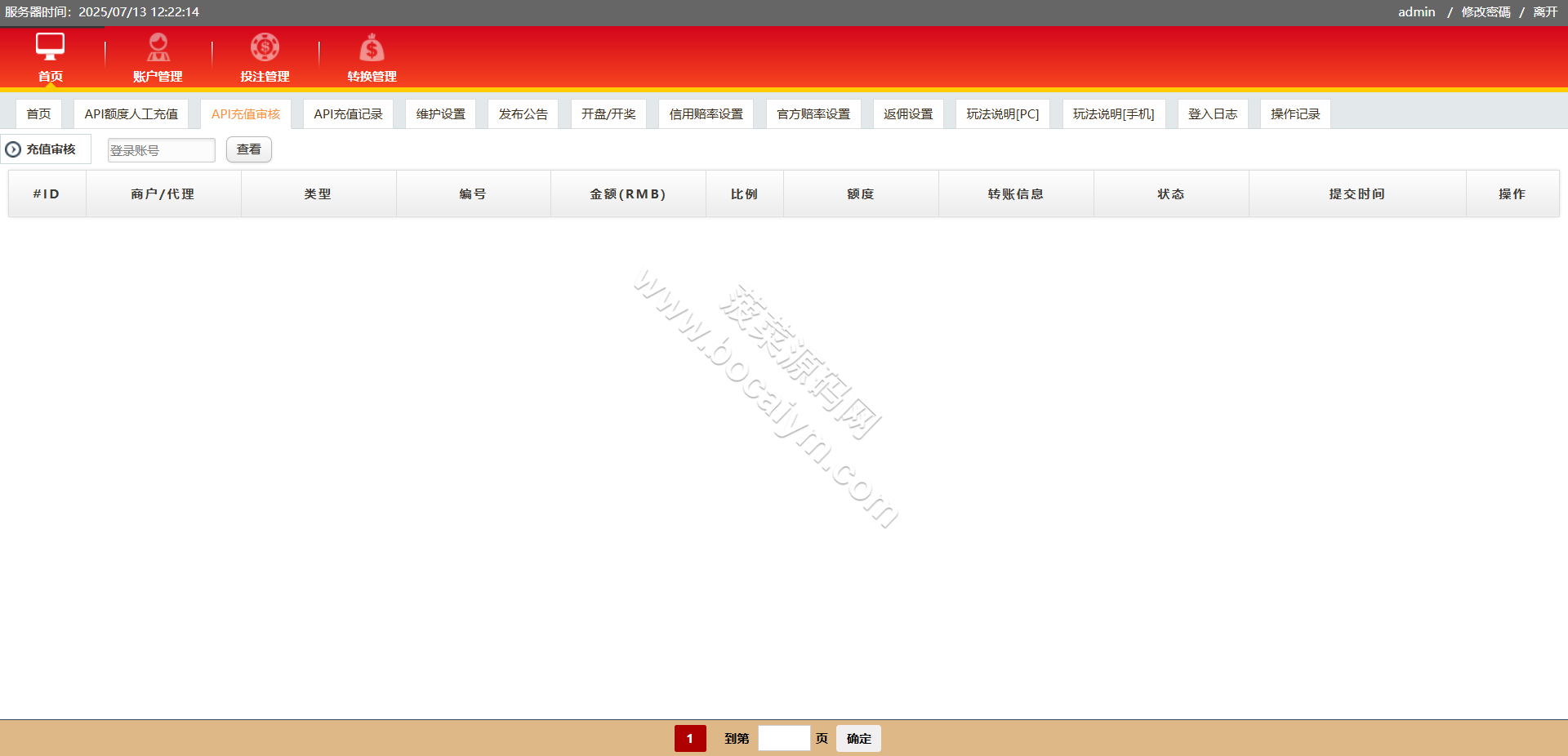This screenshot has width=1568, height=756.
Task: Open the 信用赔率设置 tab
Action: coord(706,113)
